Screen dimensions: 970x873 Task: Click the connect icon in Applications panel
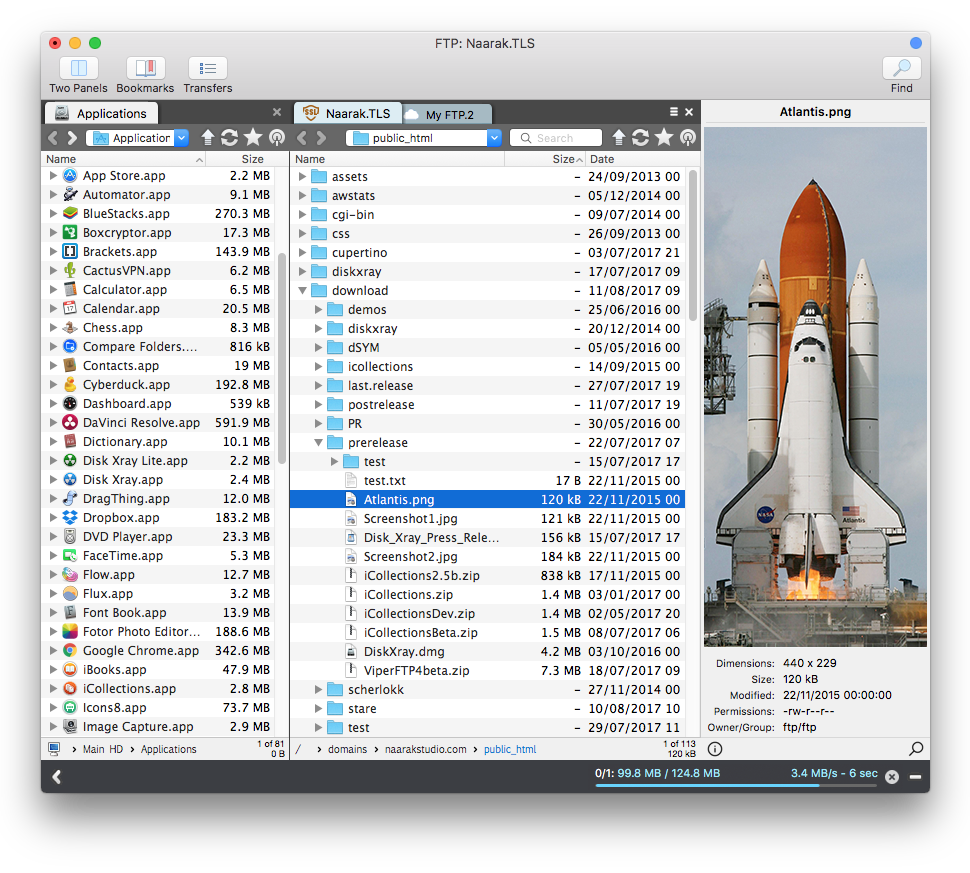click(277, 137)
